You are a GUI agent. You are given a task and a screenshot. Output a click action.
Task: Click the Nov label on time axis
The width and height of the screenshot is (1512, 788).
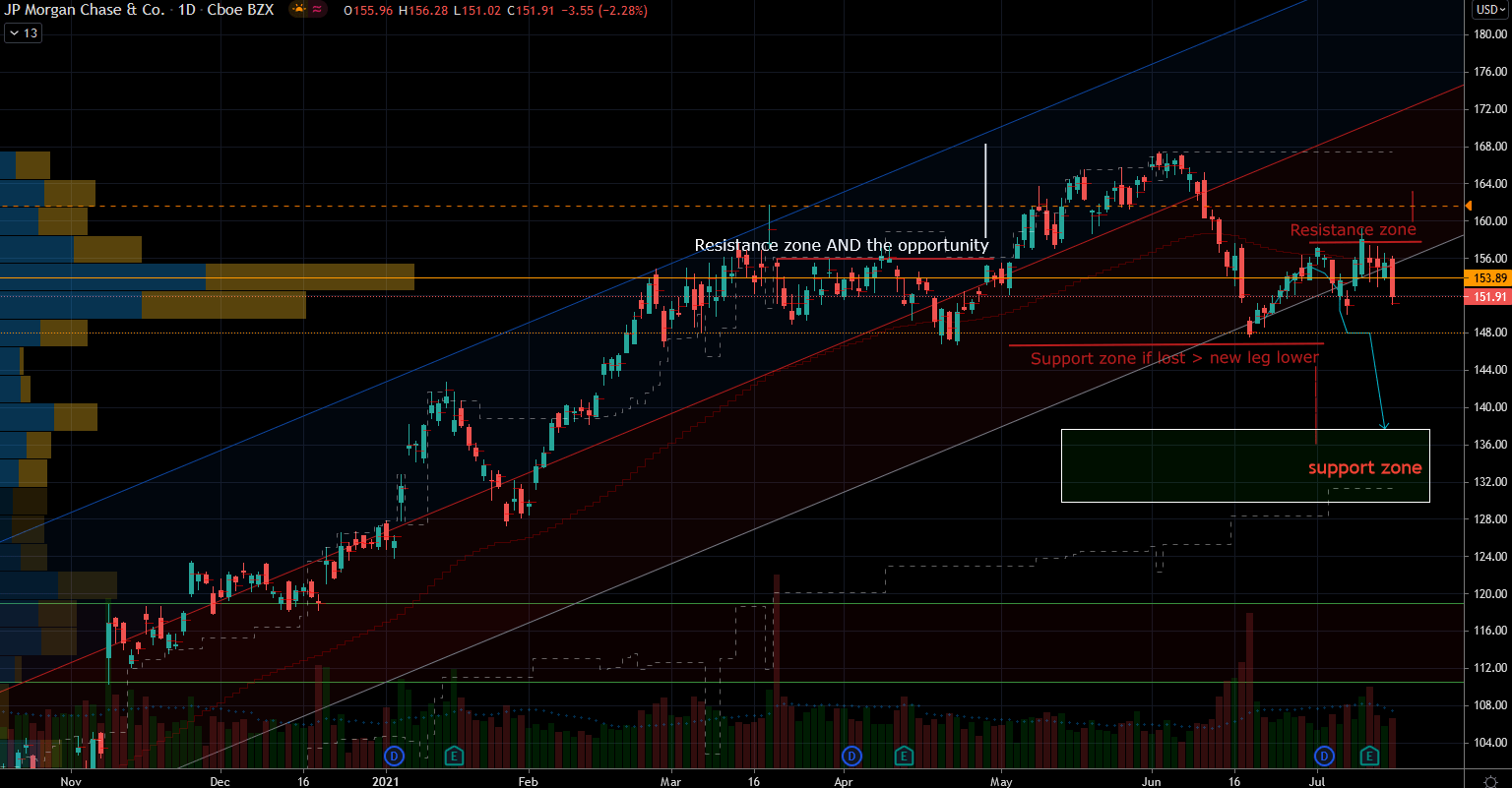pyautogui.click(x=70, y=780)
